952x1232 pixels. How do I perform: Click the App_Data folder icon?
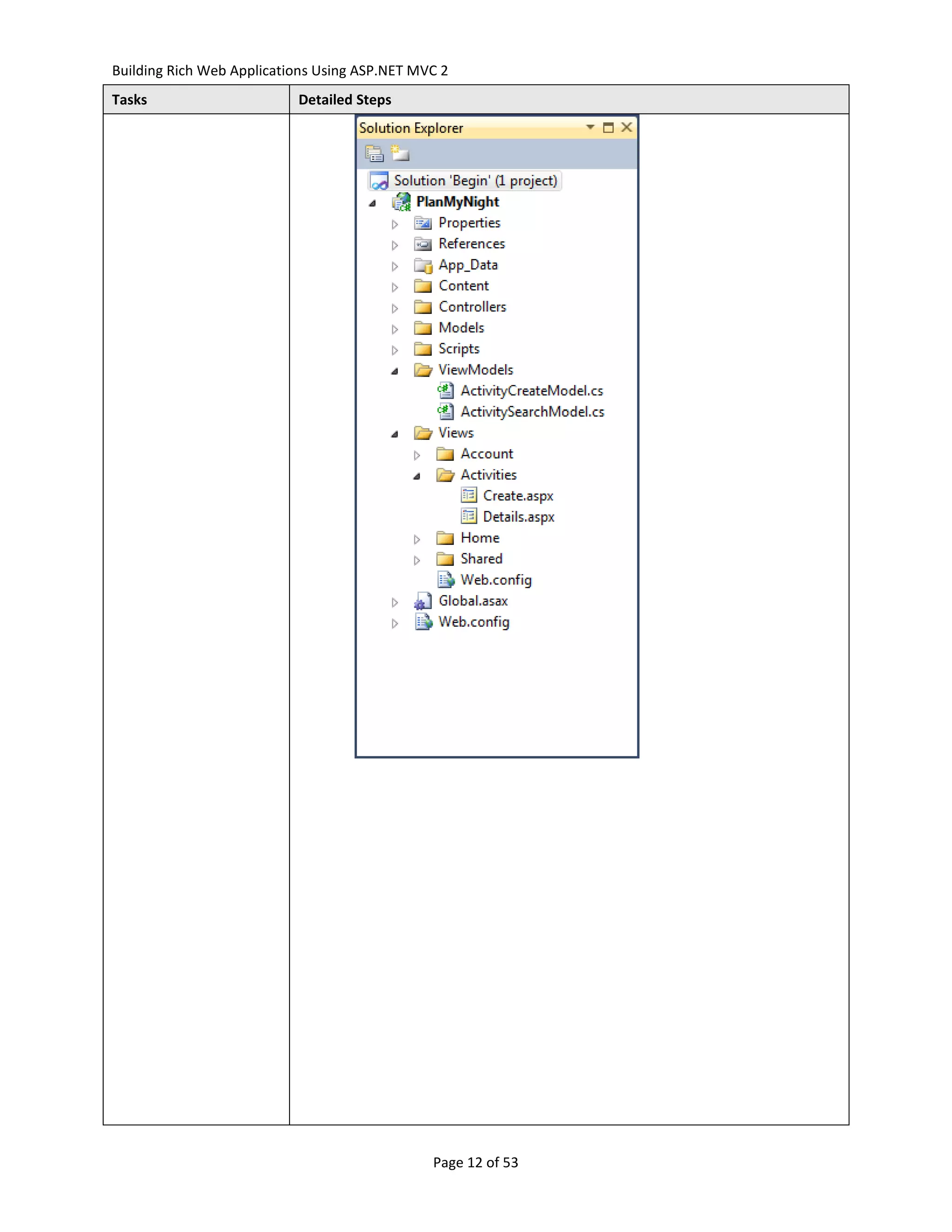423,265
